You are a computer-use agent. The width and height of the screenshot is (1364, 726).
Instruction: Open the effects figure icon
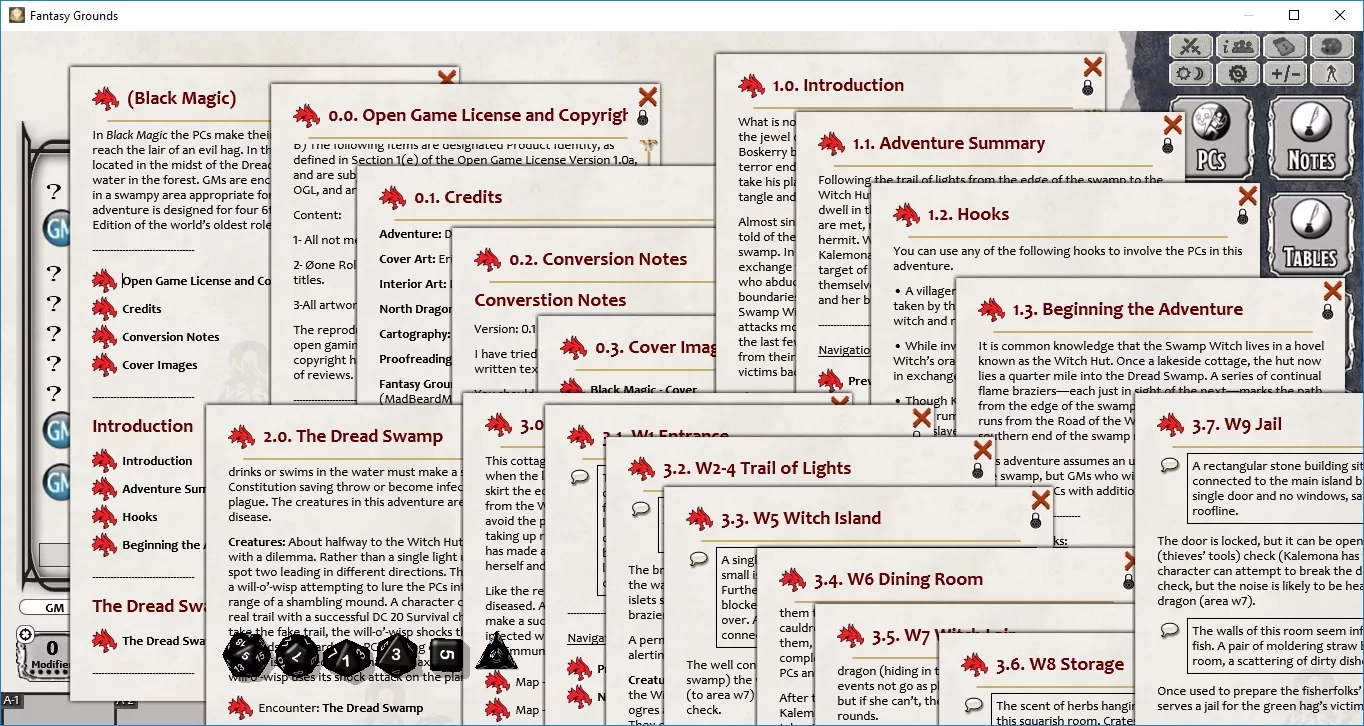1332,73
